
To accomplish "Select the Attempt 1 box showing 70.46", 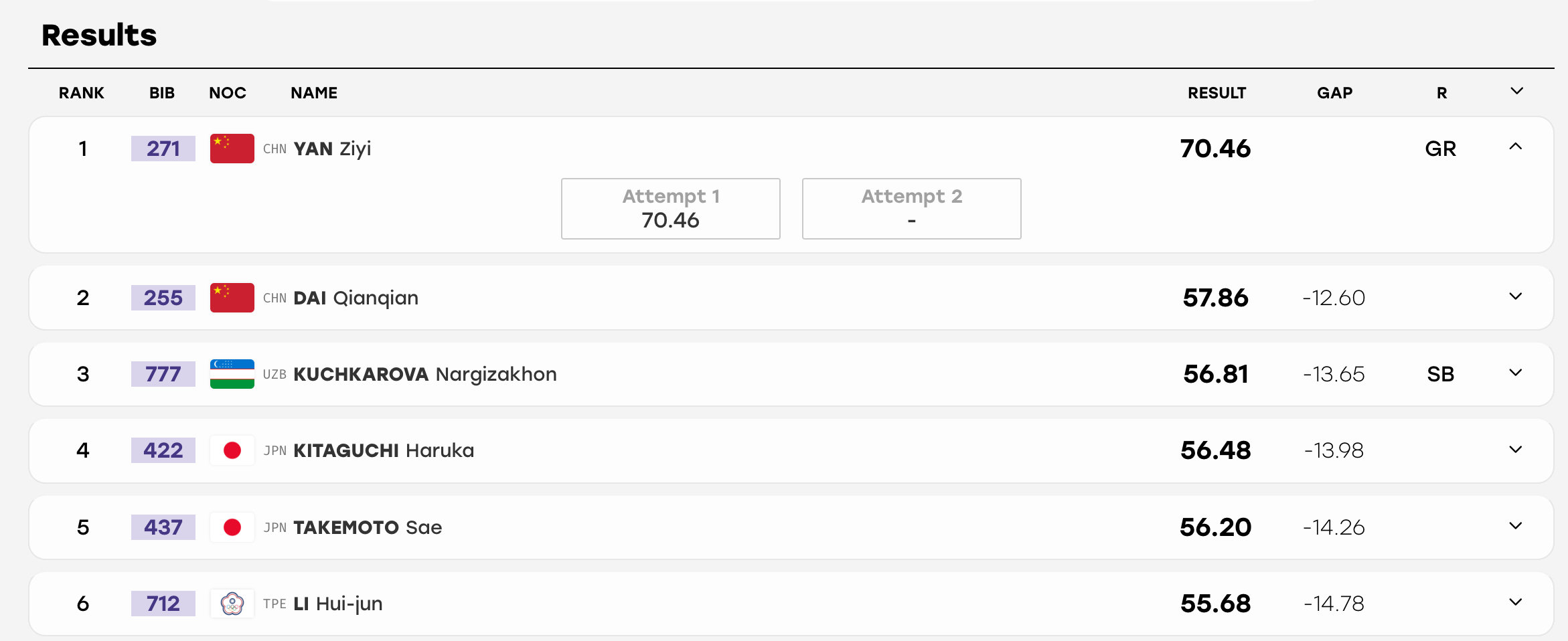I will (x=671, y=209).
